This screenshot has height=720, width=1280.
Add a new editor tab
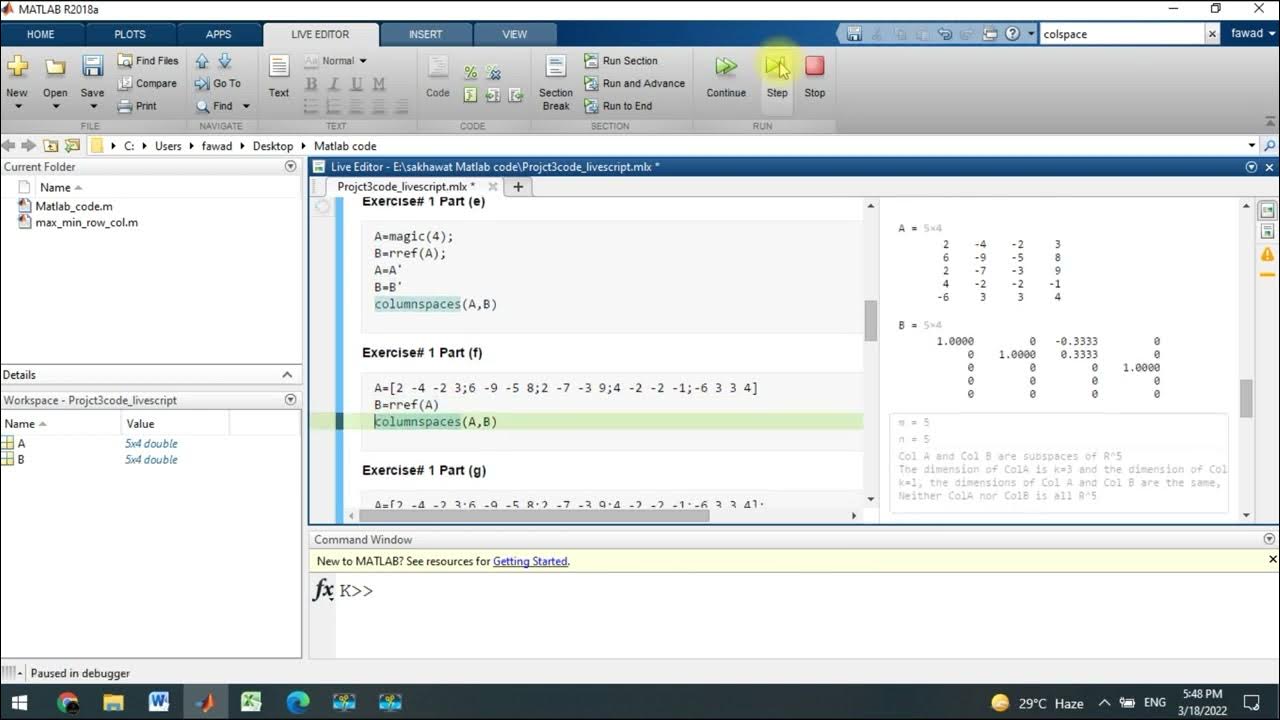pos(518,187)
